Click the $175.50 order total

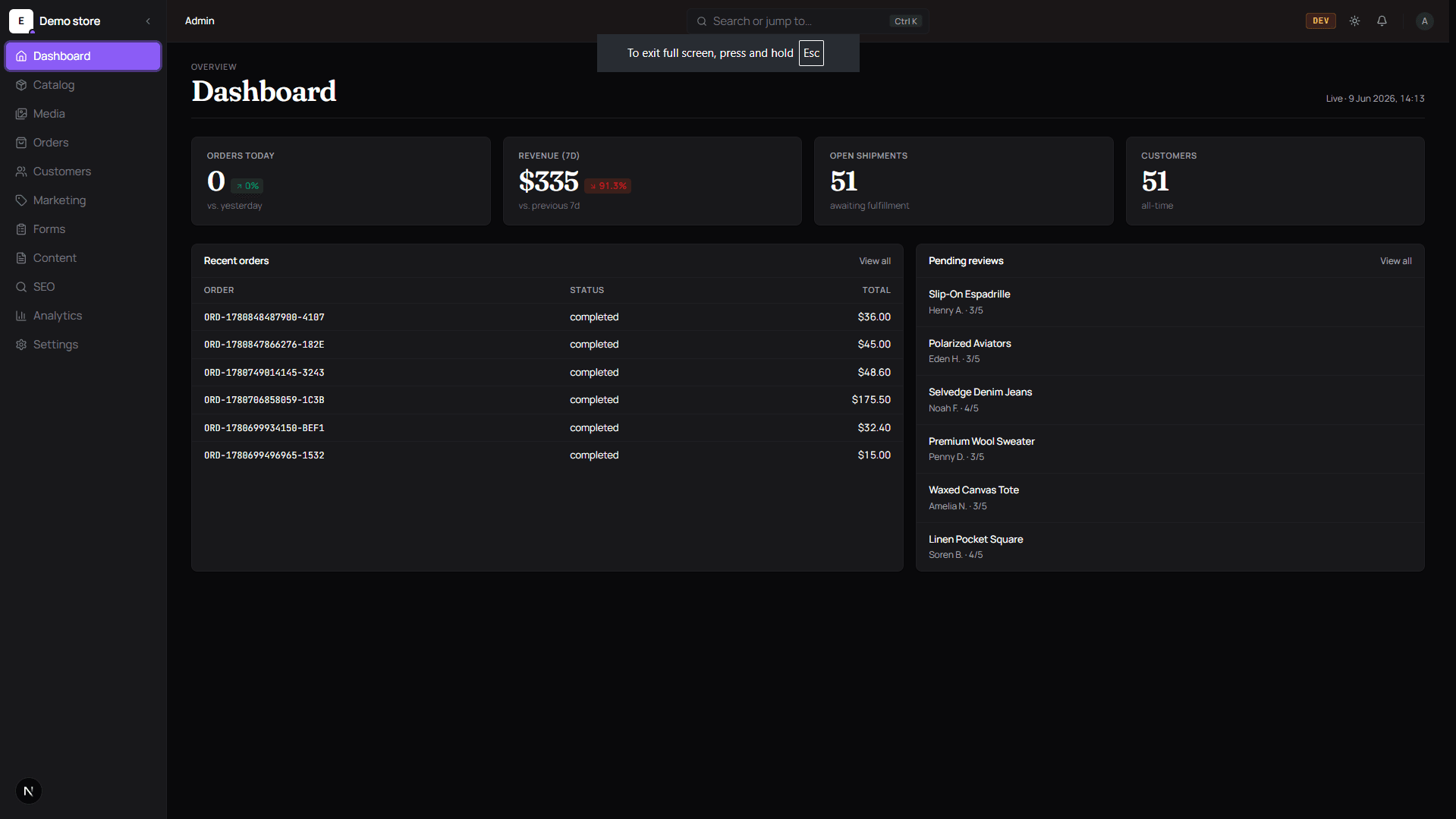coord(871,400)
